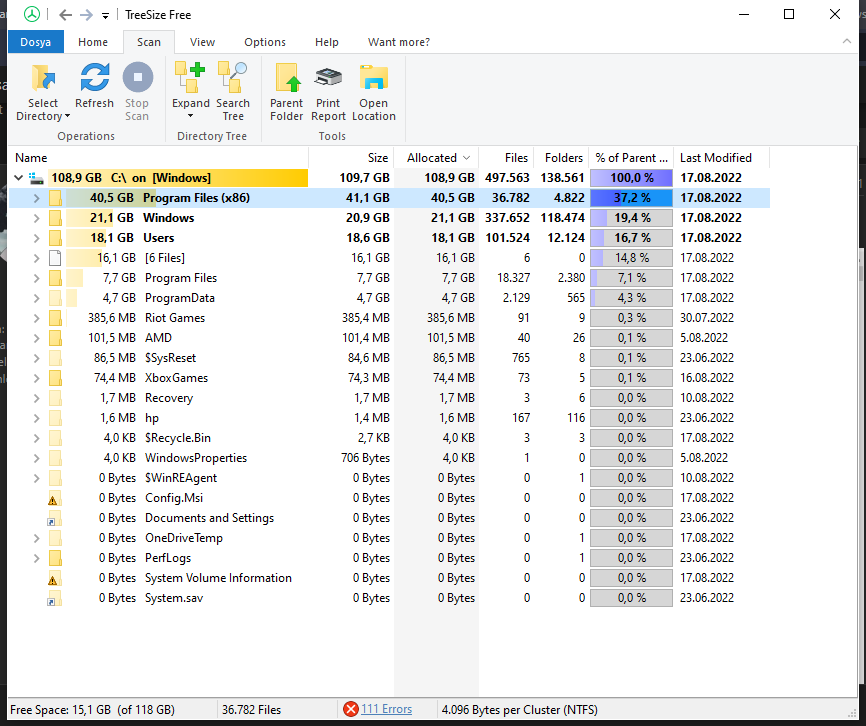This screenshot has height=726, width=866.
Task: Select the hp folder row
Action: [389, 418]
